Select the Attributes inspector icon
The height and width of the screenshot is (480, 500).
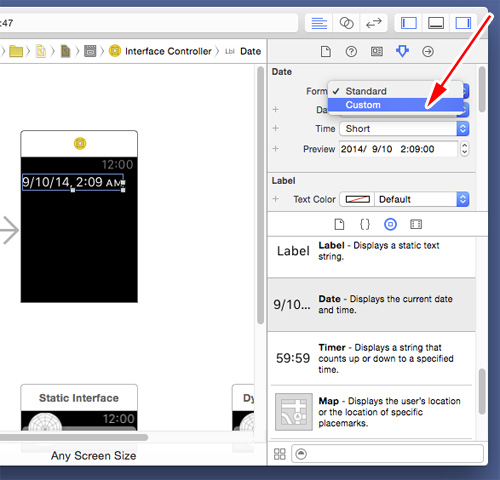coord(402,52)
